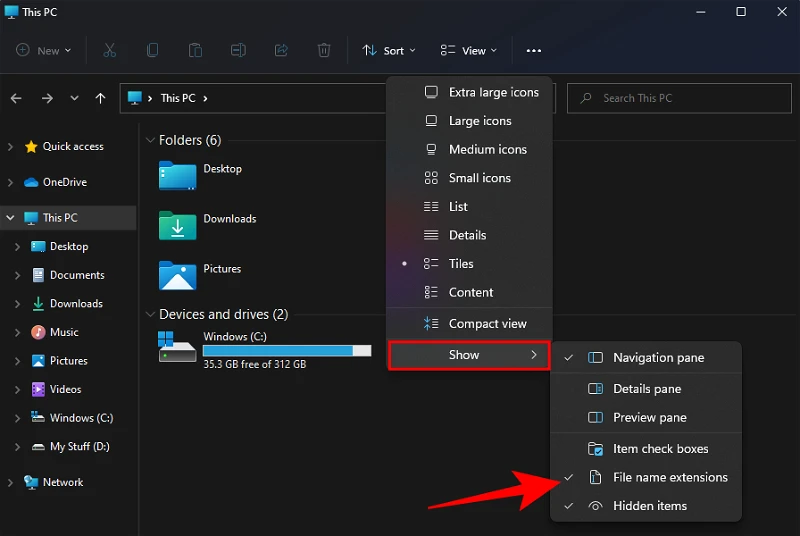Choose List view from menu

pyautogui.click(x=469, y=207)
